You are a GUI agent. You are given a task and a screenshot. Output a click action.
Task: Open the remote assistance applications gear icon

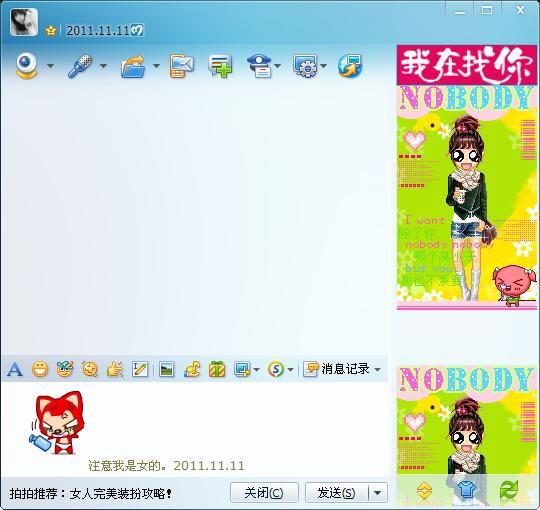pos(305,66)
